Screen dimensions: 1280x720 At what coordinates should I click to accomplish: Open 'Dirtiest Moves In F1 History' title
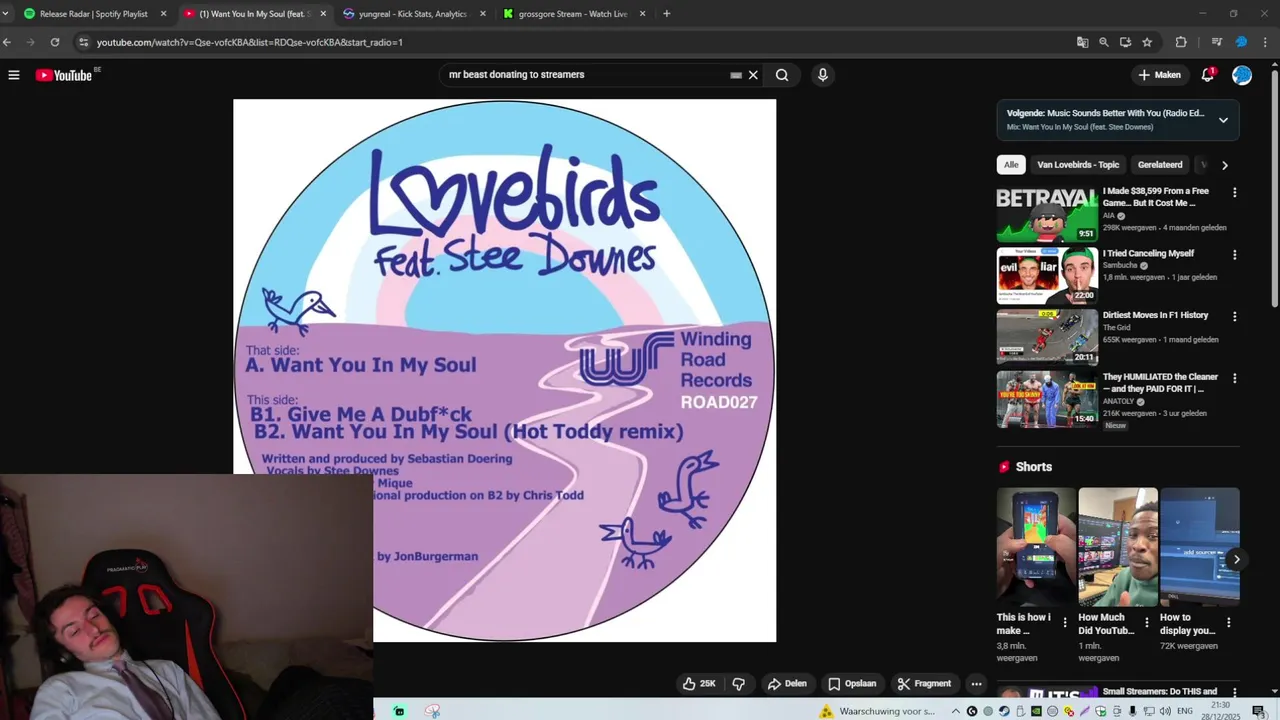point(1155,315)
